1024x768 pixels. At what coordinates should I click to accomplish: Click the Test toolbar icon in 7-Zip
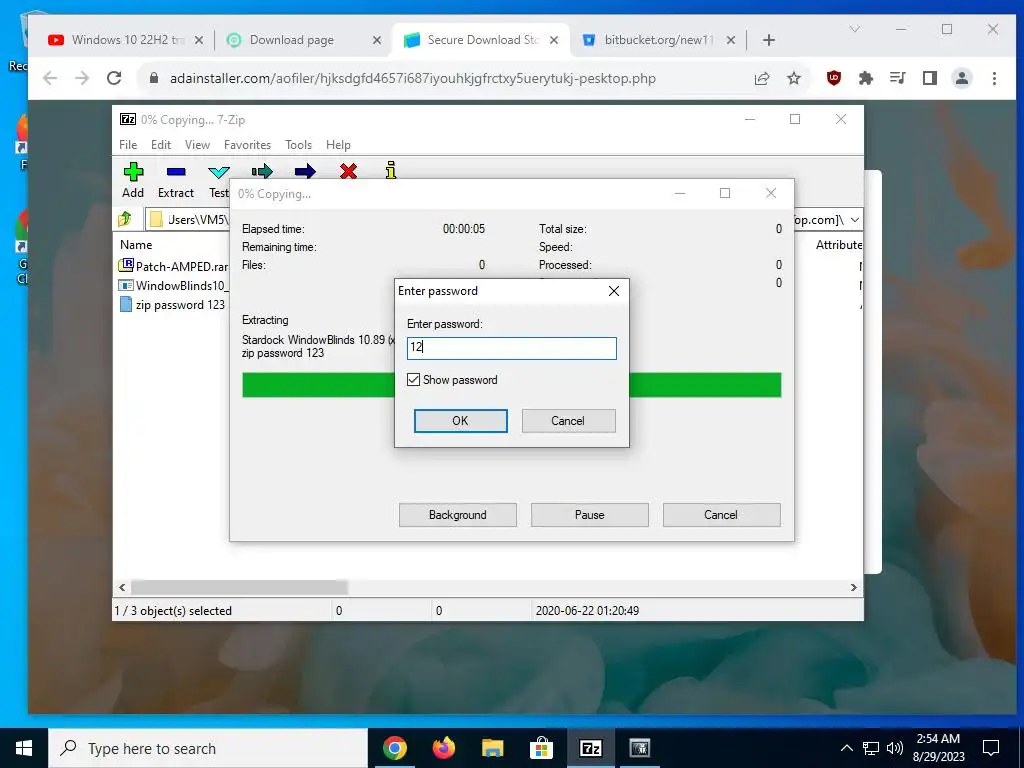[218, 172]
